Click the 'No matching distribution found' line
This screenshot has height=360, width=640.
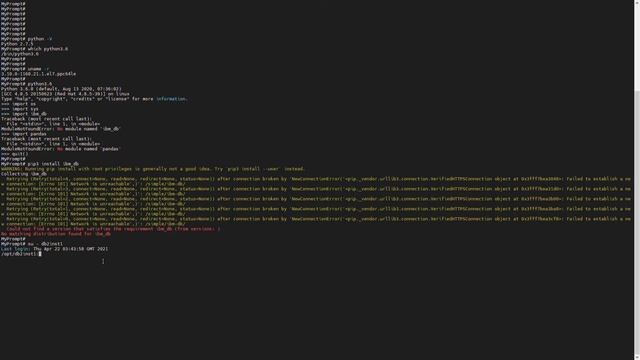[x=56, y=234]
